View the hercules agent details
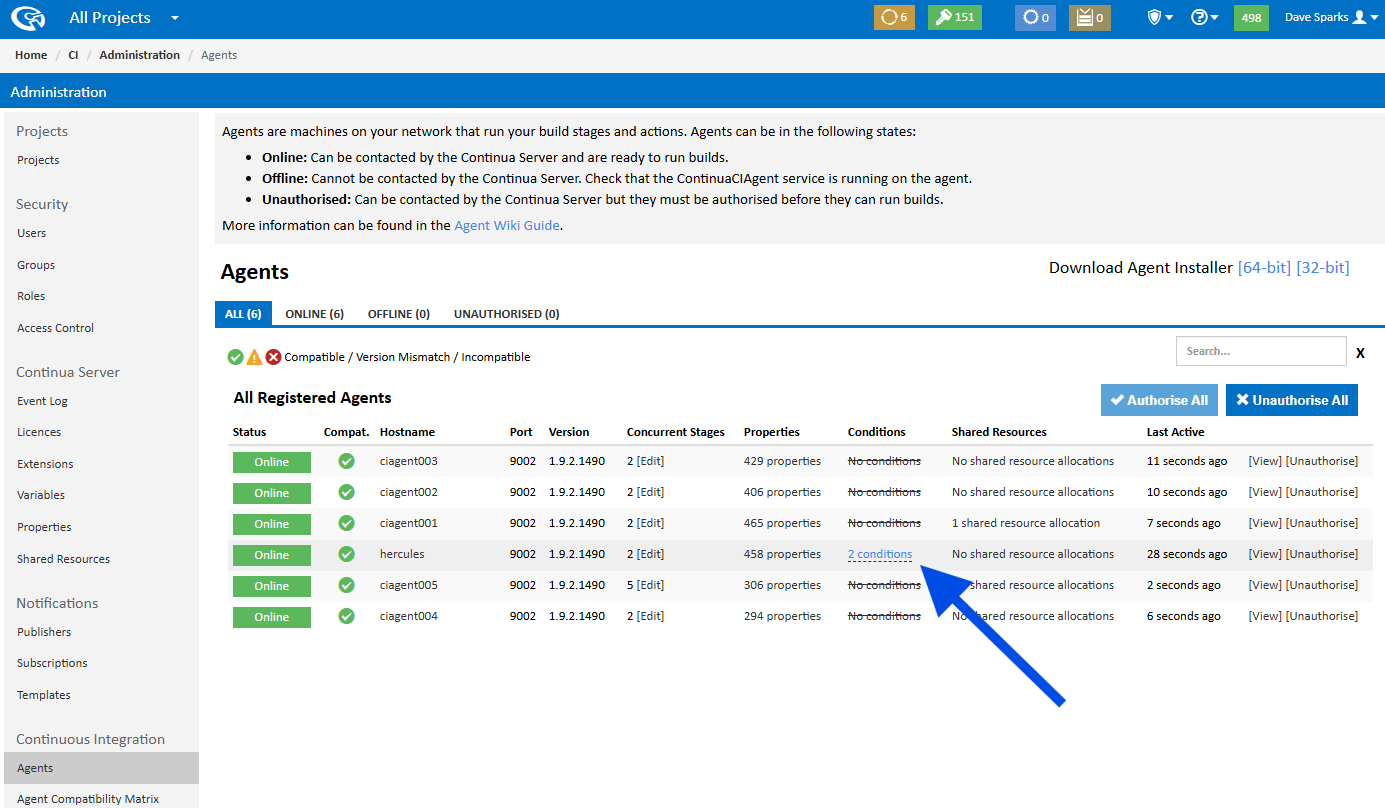This screenshot has width=1385, height=808. [1265, 554]
